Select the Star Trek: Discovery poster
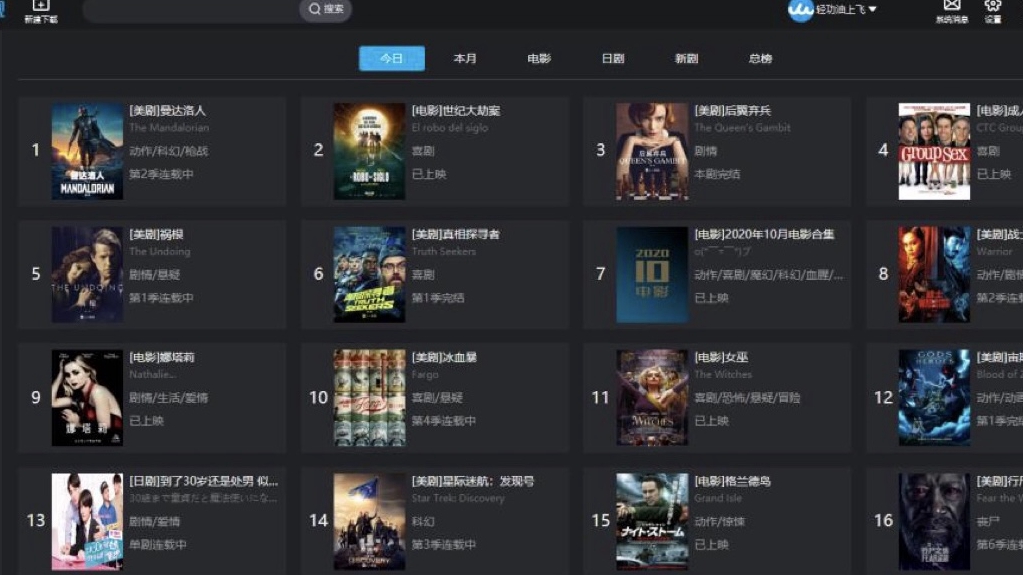 pyautogui.click(x=369, y=521)
